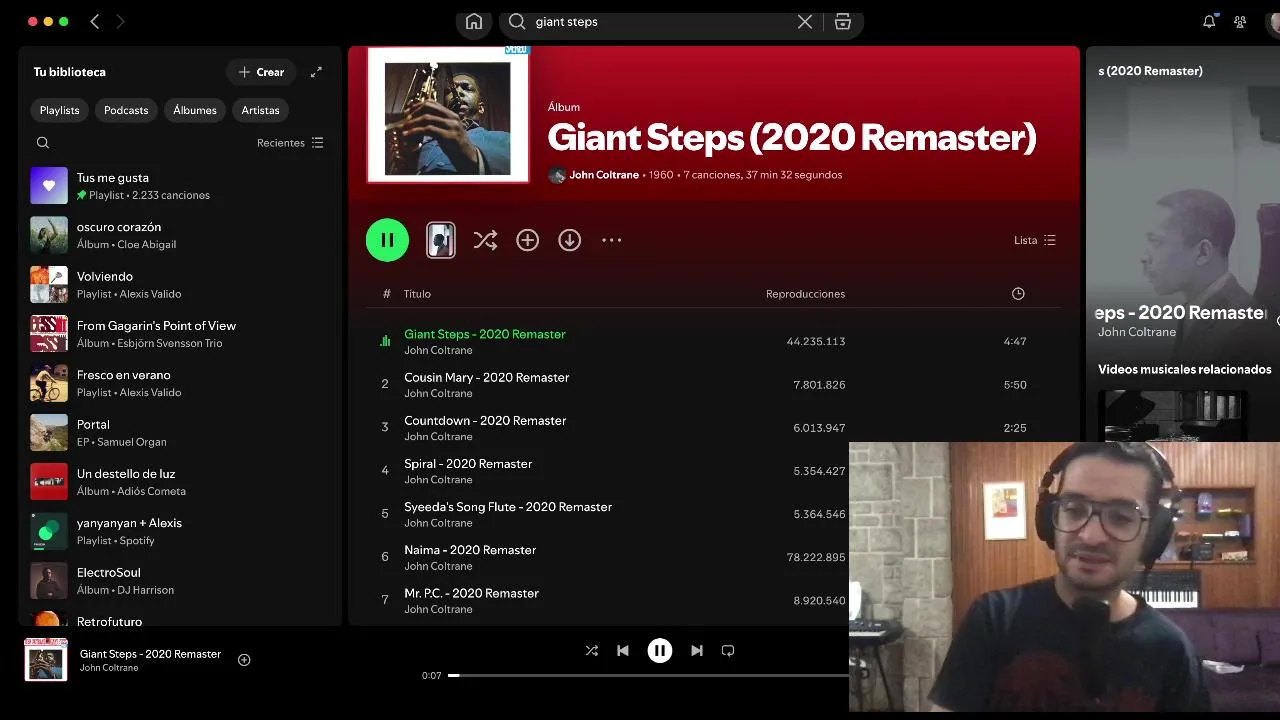Search inside Tu biblioteca with magnifier icon
This screenshot has width=1280, height=720.
tap(43, 143)
